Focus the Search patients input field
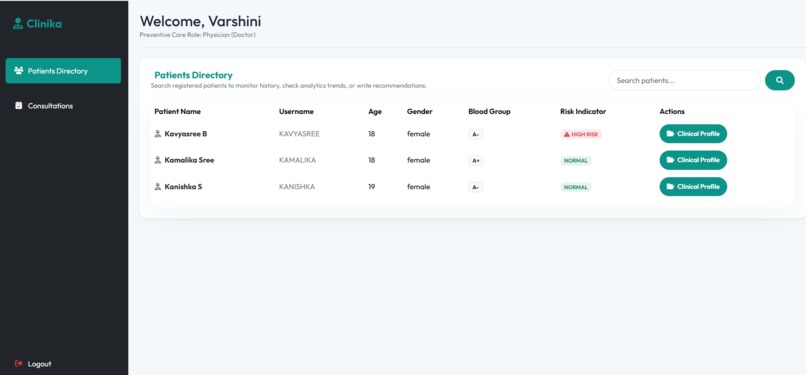 [685, 81]
